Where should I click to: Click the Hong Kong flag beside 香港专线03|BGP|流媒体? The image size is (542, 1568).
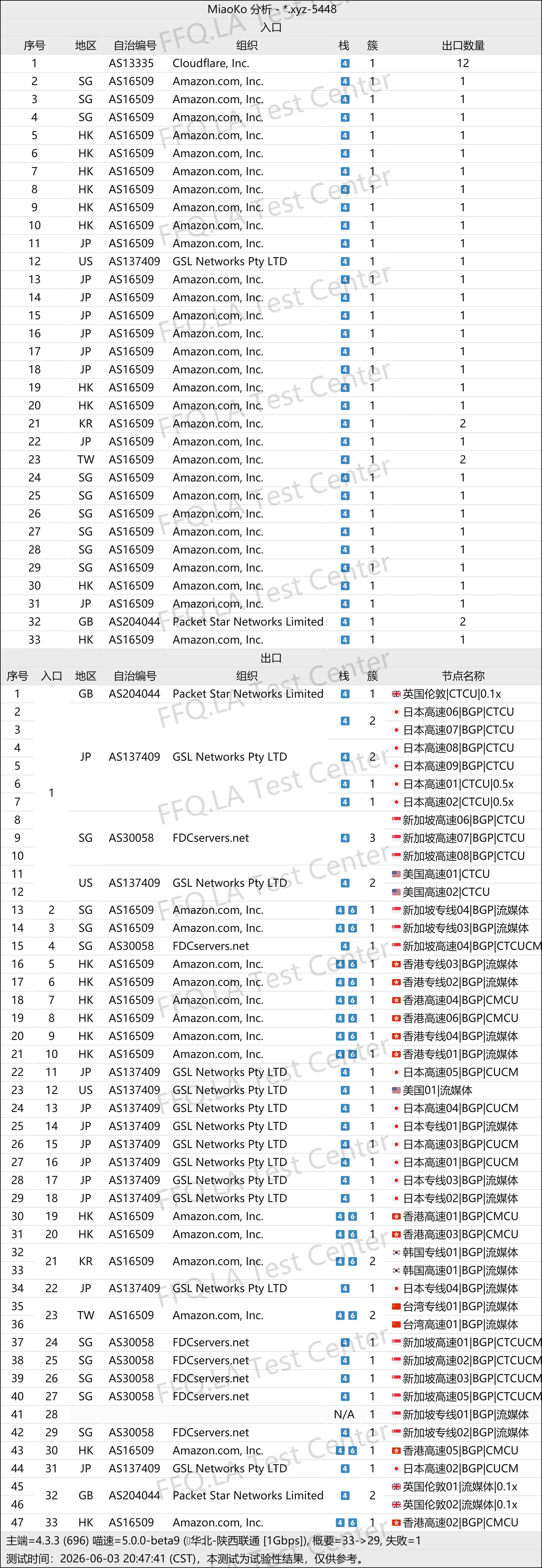pyautogui.click(x=396, y=964)
